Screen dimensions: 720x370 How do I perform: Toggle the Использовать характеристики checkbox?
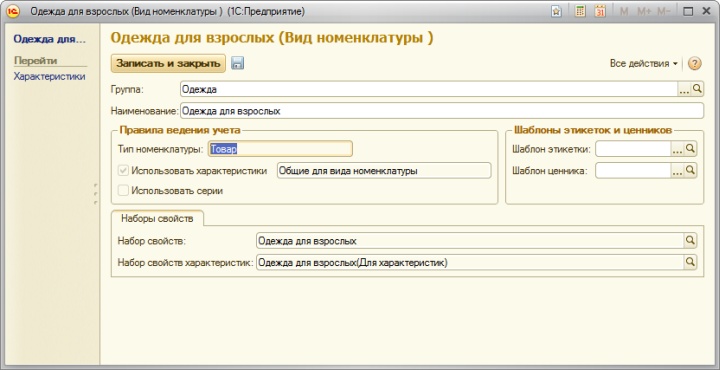[123, 170]
